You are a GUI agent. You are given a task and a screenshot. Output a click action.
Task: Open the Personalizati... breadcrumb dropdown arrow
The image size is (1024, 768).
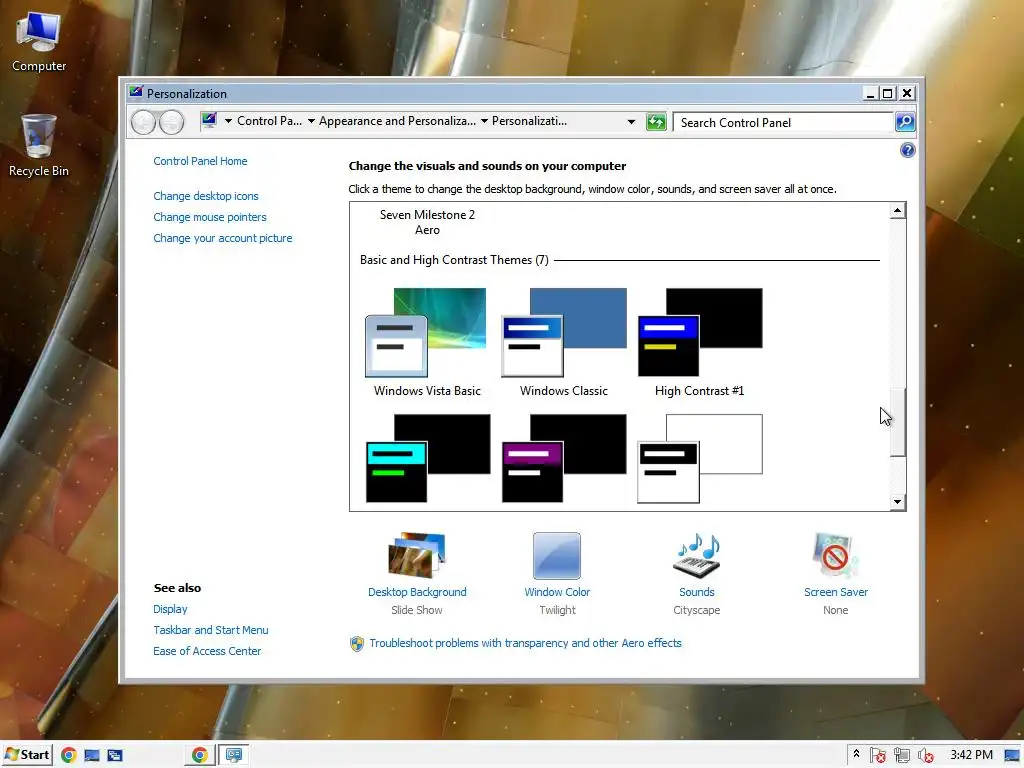click(484, 121)
